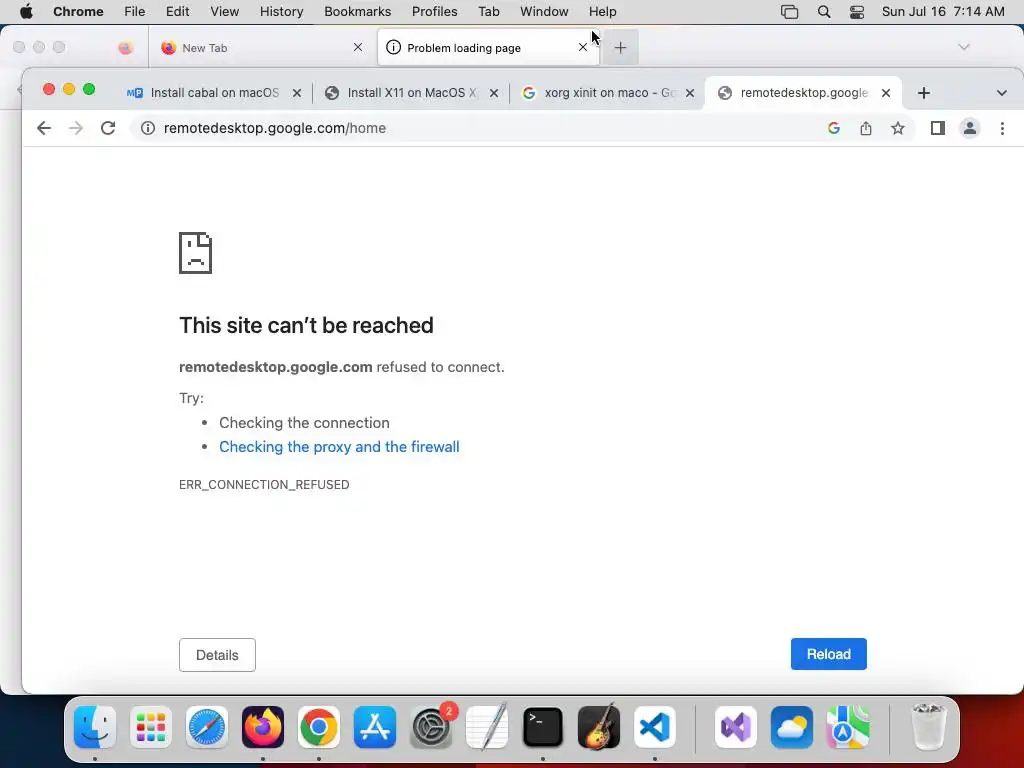The image size is (1024, 768).
Task: Open the Chrome profile avatar
Action: 970,128
